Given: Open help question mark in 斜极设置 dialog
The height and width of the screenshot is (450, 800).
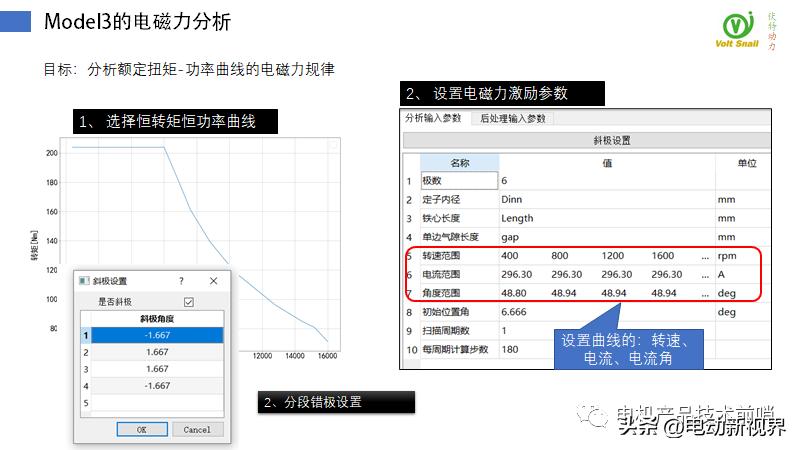Looking at the screenshot, I should (181, 281).
